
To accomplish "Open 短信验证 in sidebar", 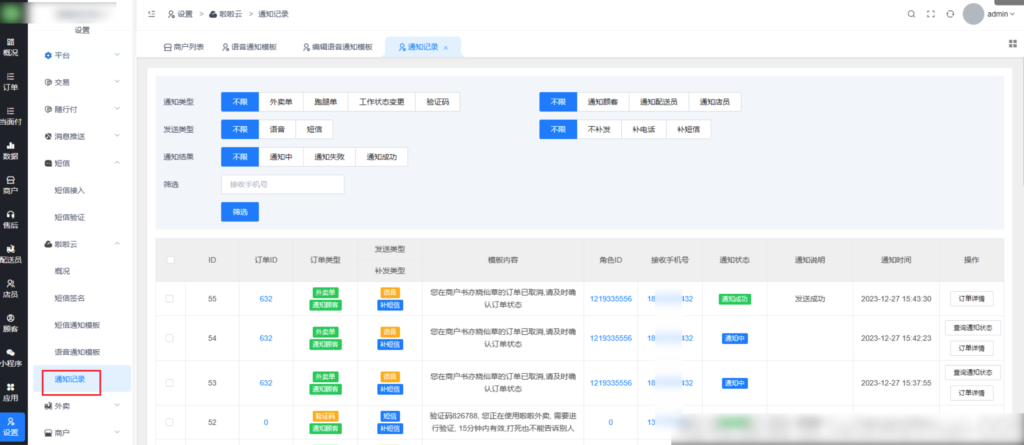I will [x=70, y=217].
